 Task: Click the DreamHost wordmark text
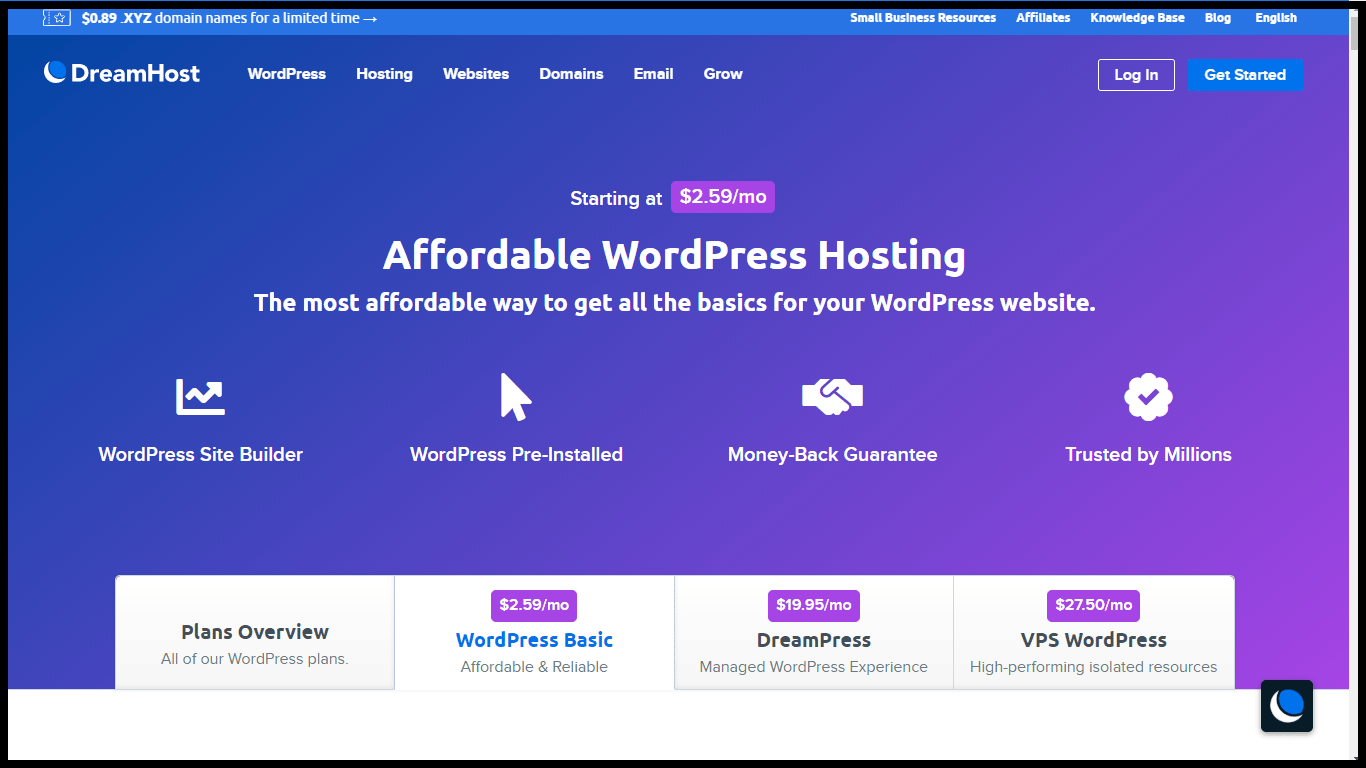point(135,73)
